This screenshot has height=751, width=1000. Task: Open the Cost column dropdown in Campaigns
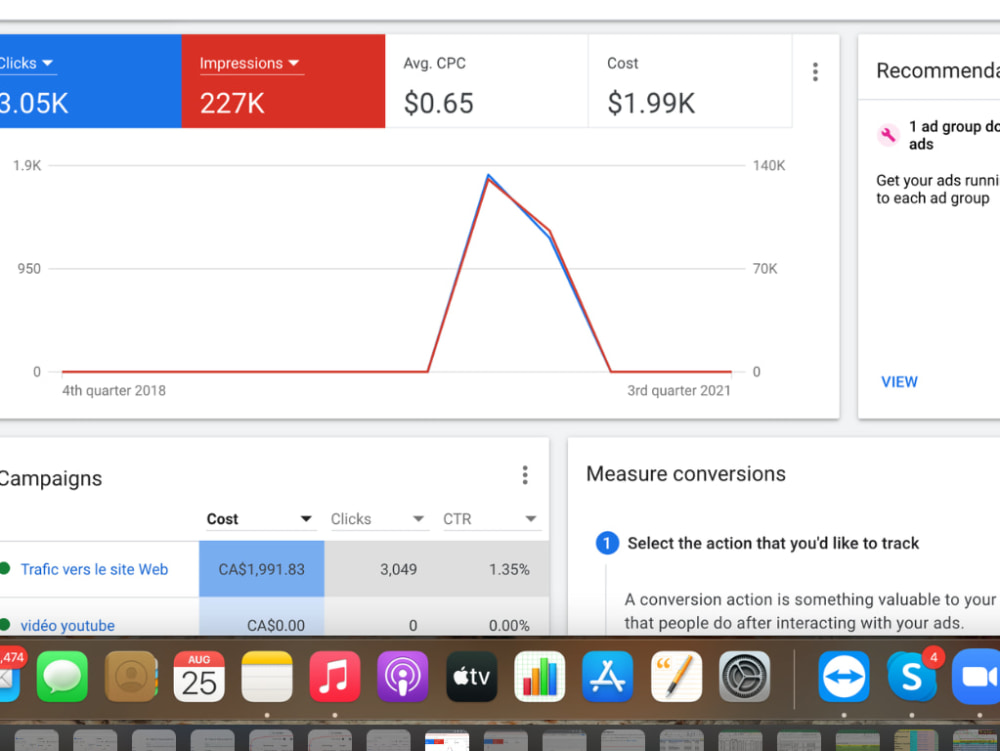coord(260,519)
